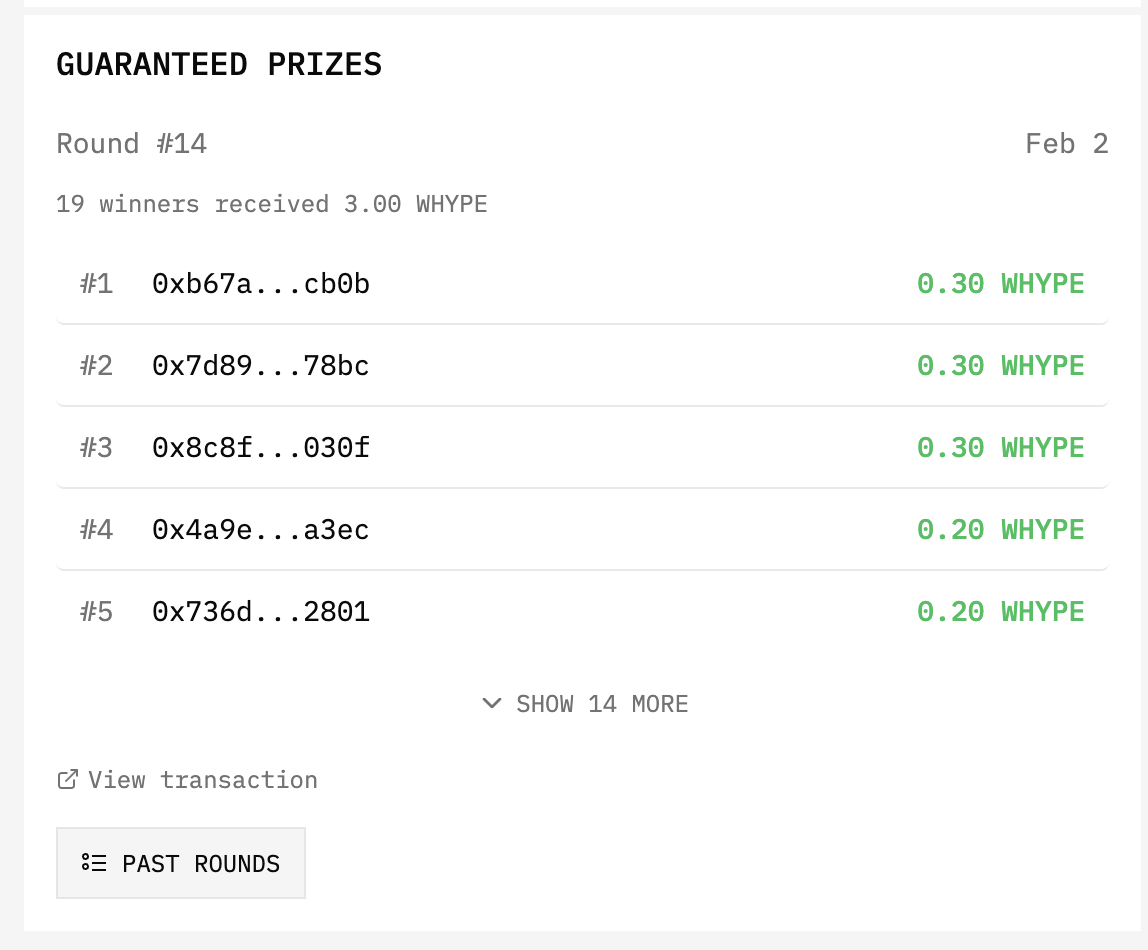Click the chevron arrow beside Show 14 More
Viewport: 1148px width, 950px height.
(x=491, y=704)
